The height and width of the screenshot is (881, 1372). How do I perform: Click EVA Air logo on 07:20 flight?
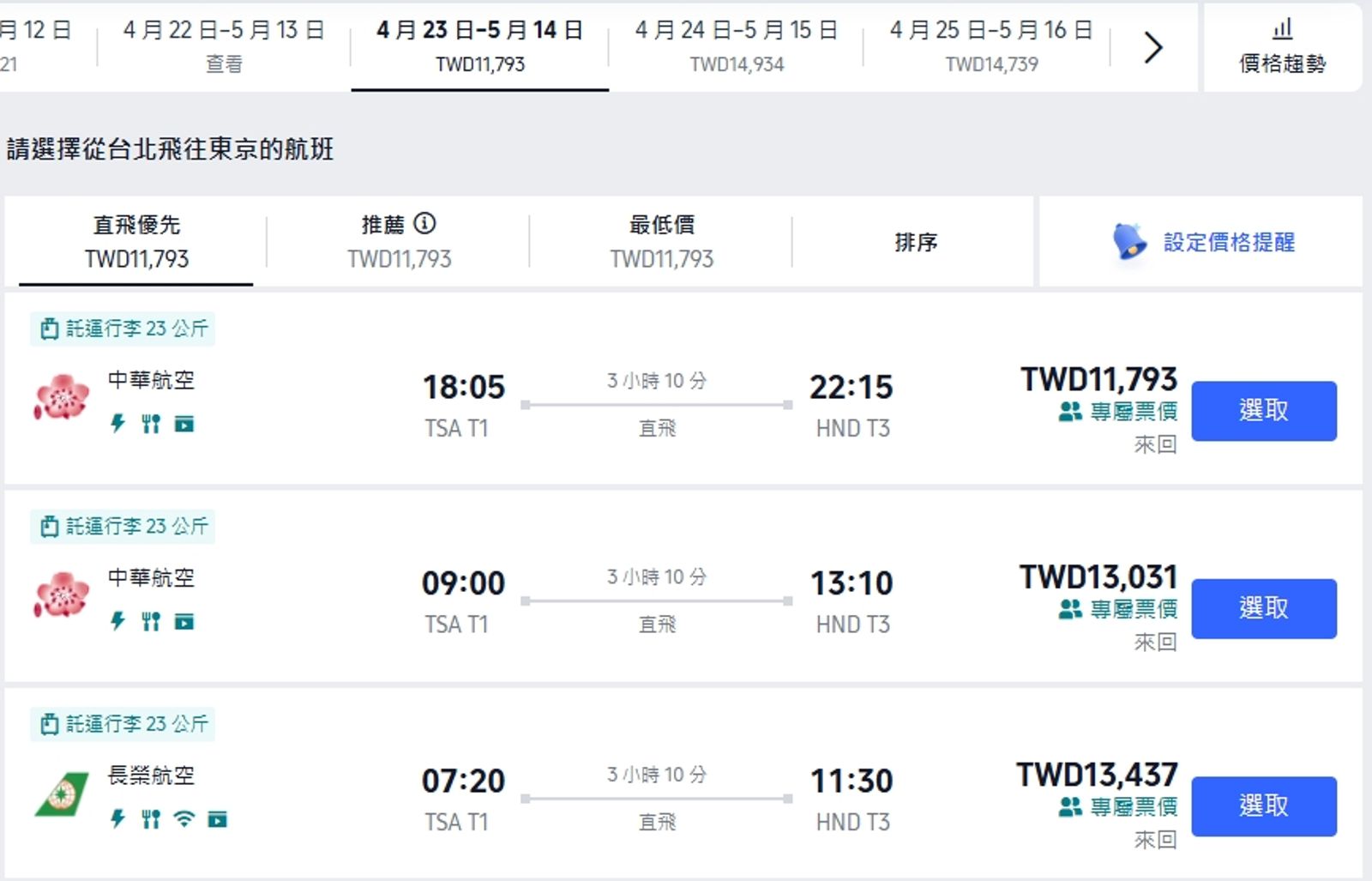[x=62, y=794]
